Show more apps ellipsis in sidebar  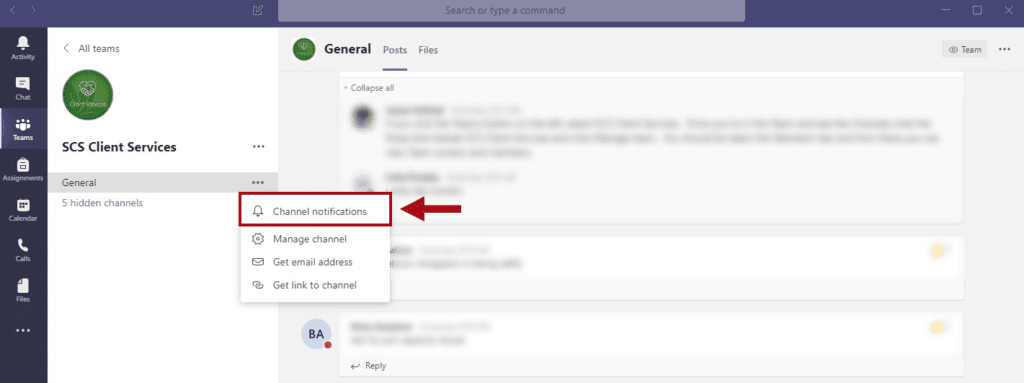coord(23,331)
